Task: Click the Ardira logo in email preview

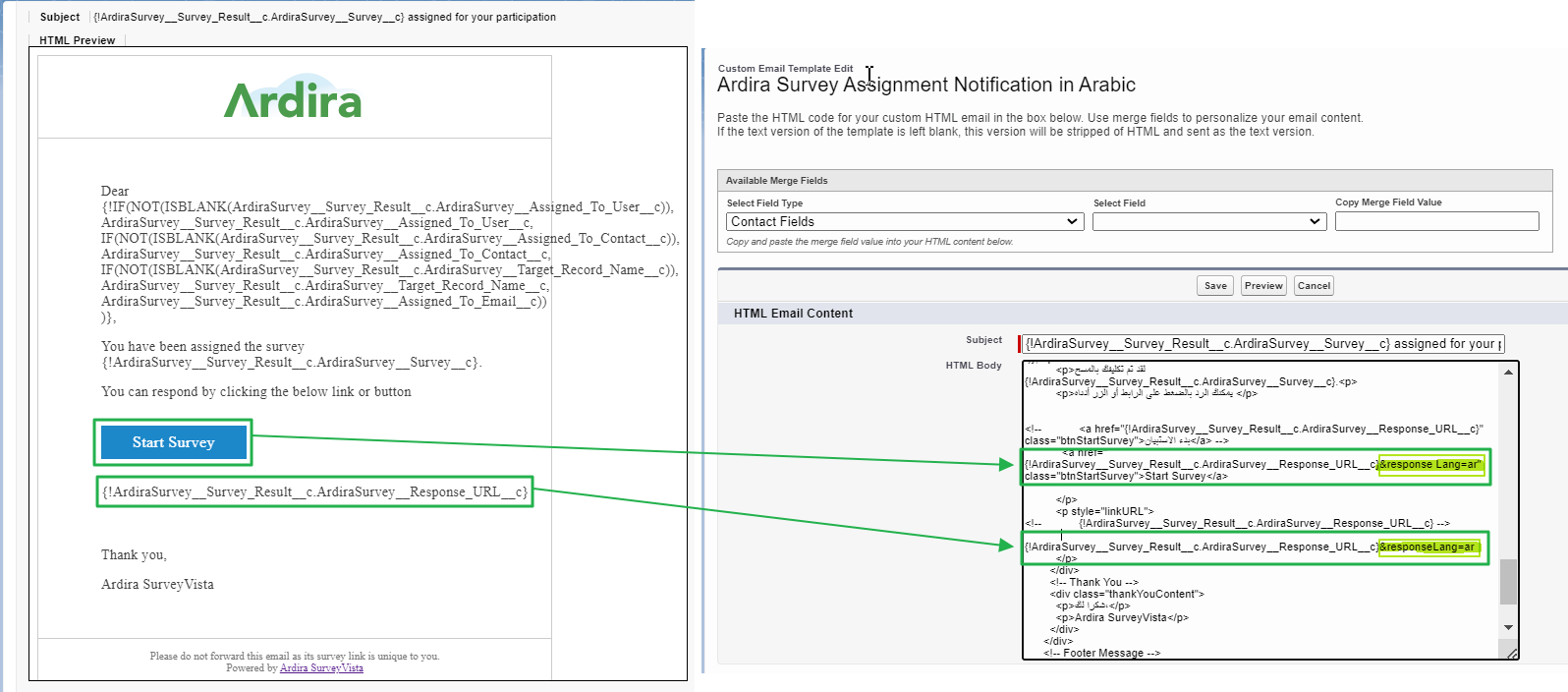Action: pyautogui.click(x=293, y=96)
